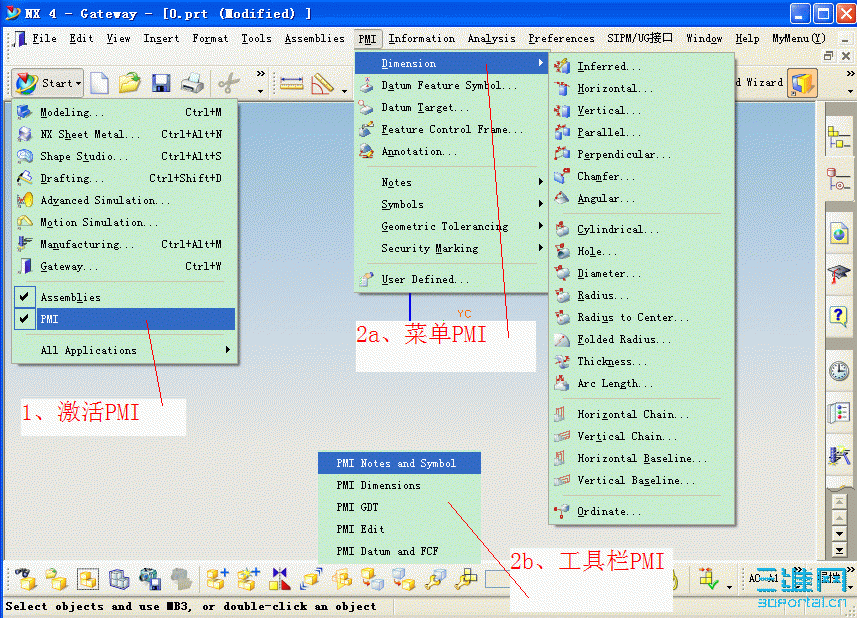Click the Horizontal dimension icon
The image size is (857, 618).
[562, 89]
